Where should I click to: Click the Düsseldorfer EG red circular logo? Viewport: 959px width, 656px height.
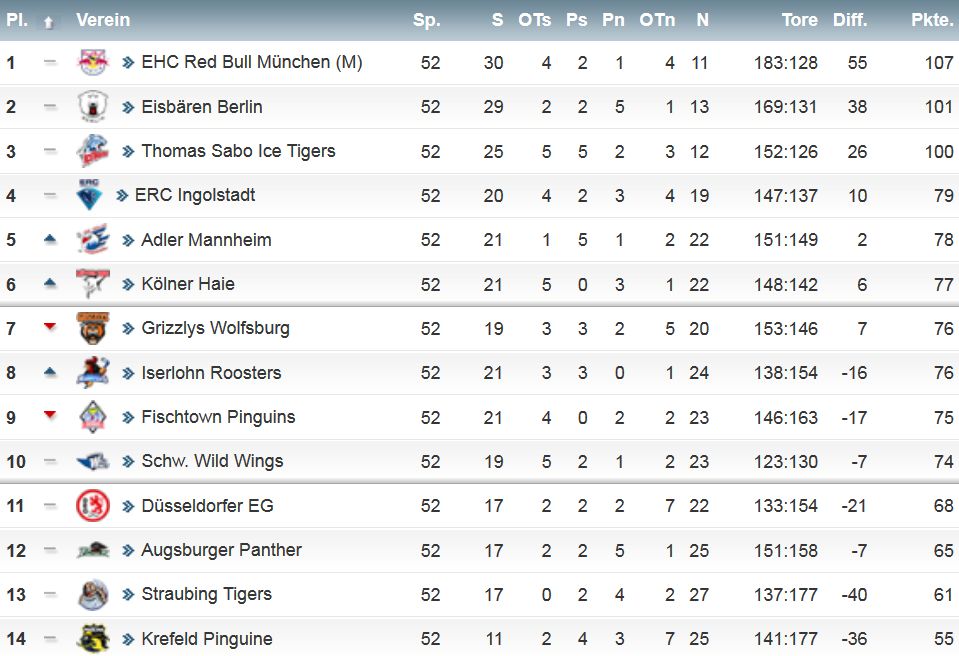click(x=91, y=505)
